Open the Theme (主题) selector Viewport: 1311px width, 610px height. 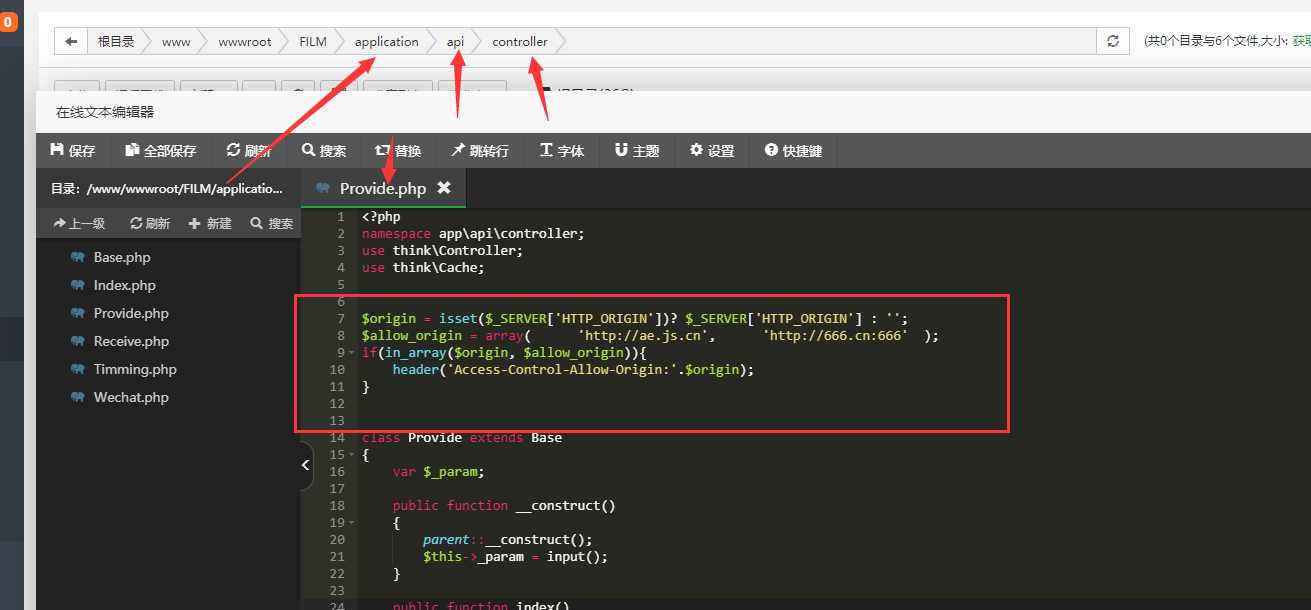pyautogui.click(x=636, y=151)
